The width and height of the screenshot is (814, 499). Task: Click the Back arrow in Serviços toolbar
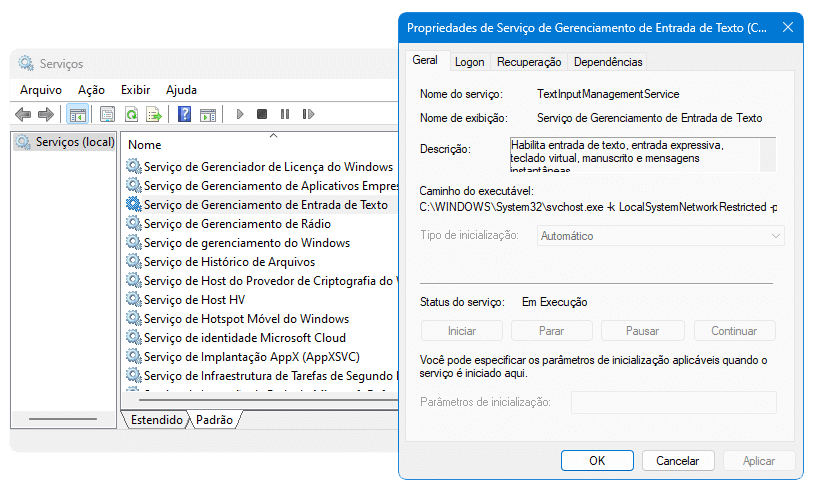[23, 114]
